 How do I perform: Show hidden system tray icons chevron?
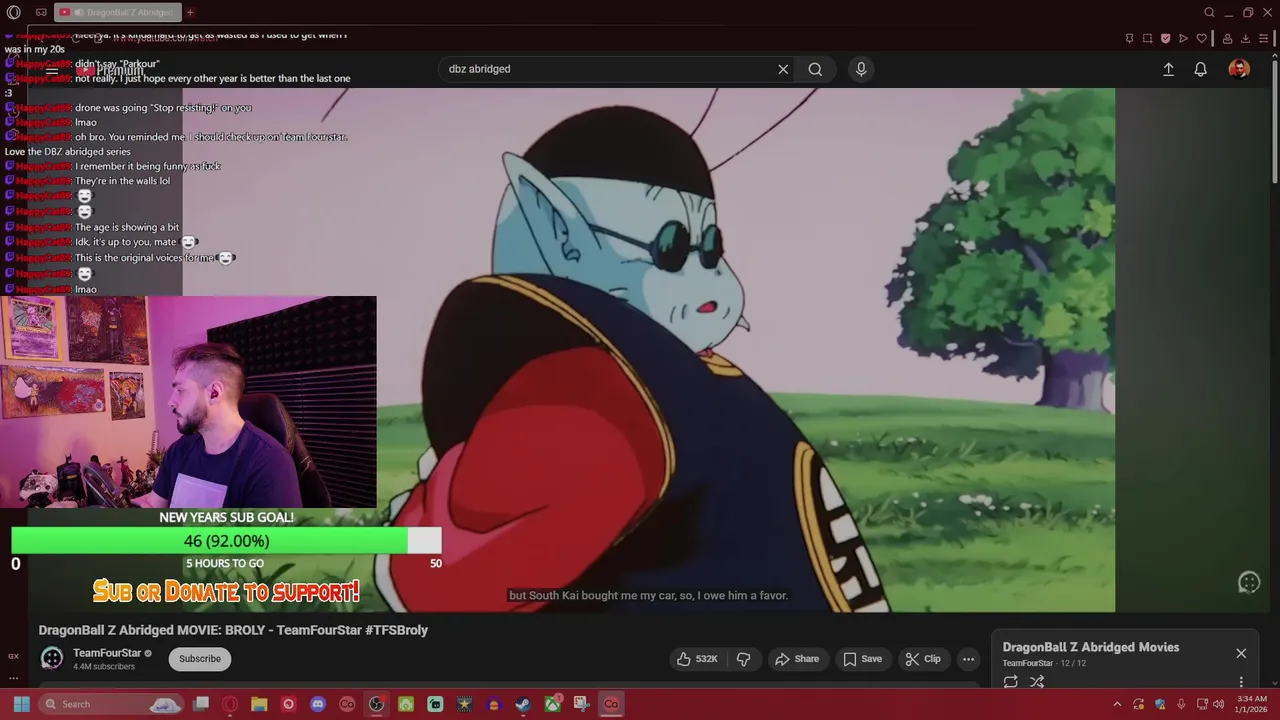click(x=1117, y=704)
